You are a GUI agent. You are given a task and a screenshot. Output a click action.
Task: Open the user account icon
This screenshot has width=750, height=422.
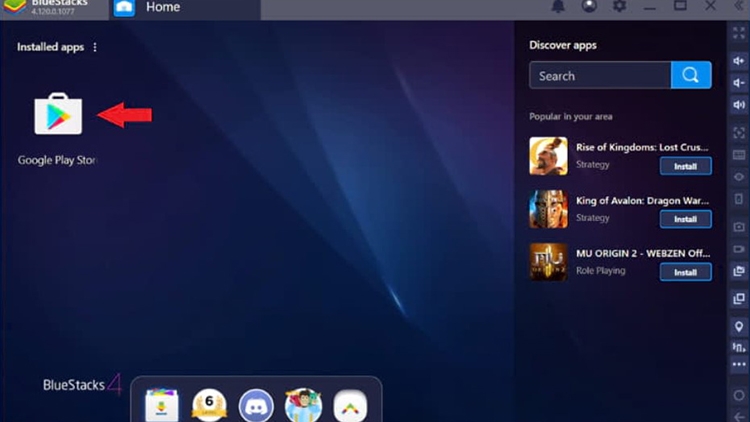tap(589, 6)
